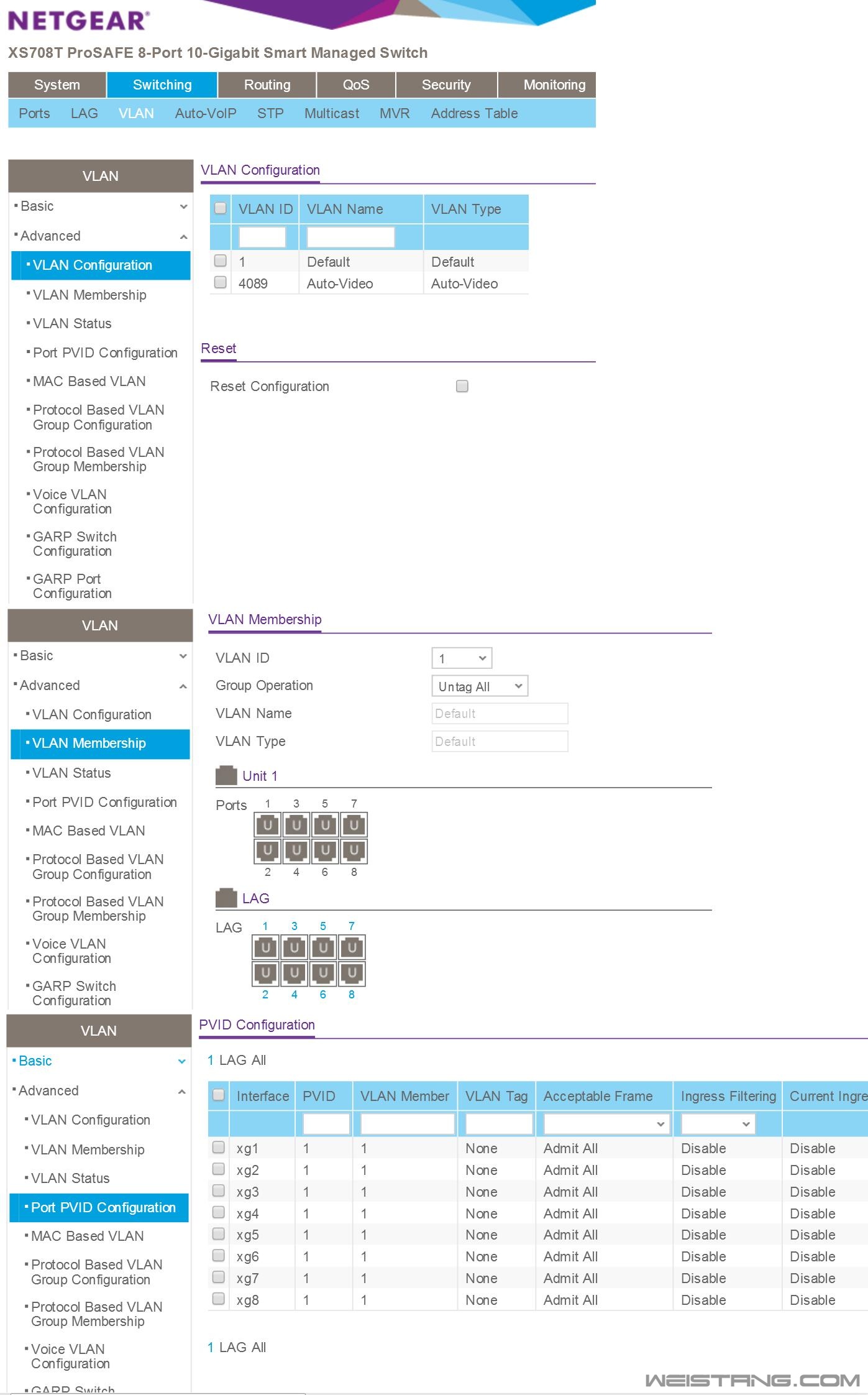
Task: Open the Routing main tab
Action: click(x=267, y=85)
